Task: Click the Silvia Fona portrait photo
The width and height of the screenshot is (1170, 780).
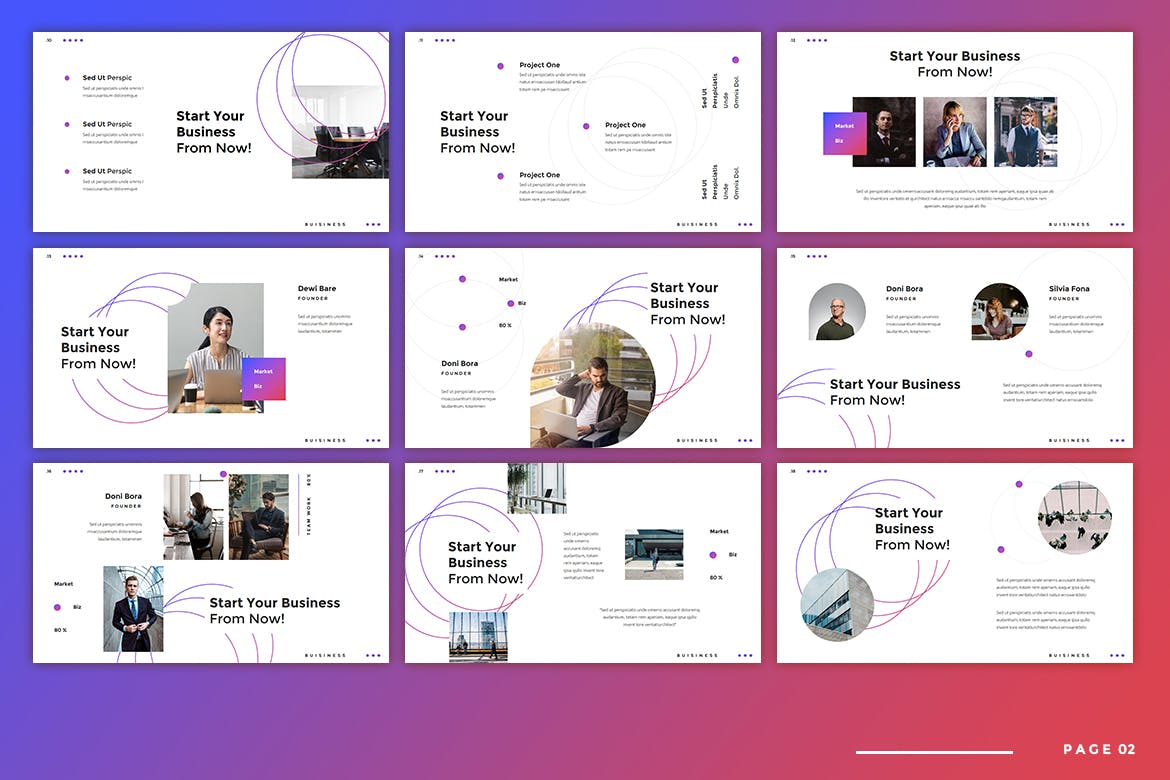Action: pyautogui.click(x=1000, y=312)
